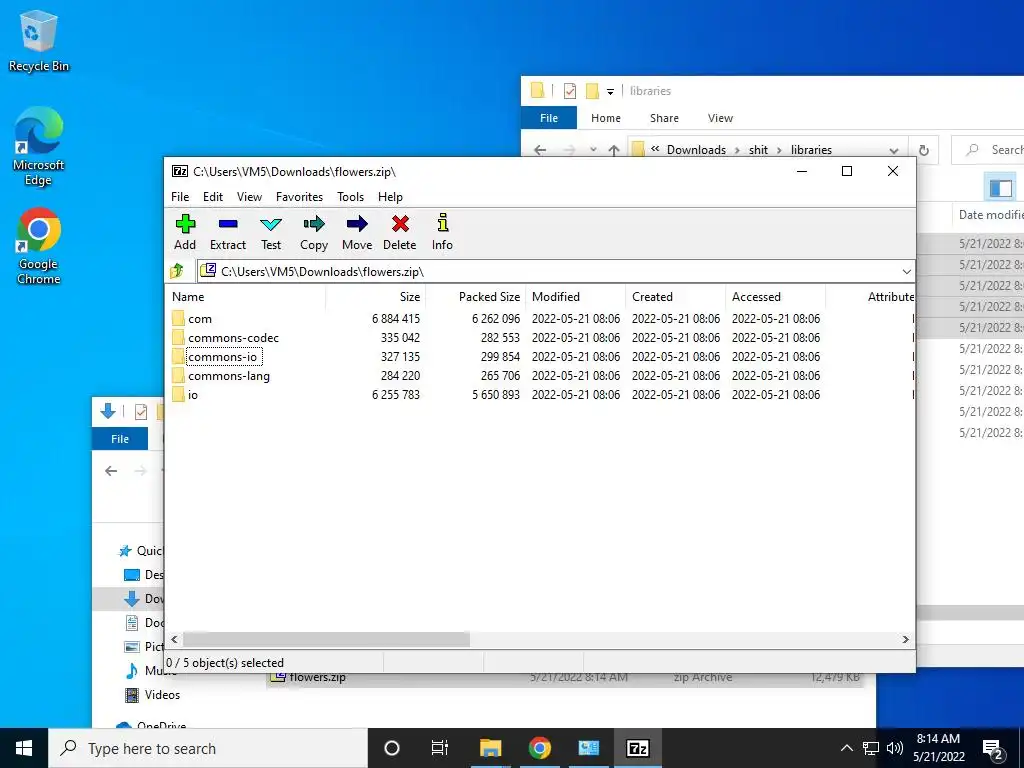Open the Edit menu in 7-Zip

[213, 197]
